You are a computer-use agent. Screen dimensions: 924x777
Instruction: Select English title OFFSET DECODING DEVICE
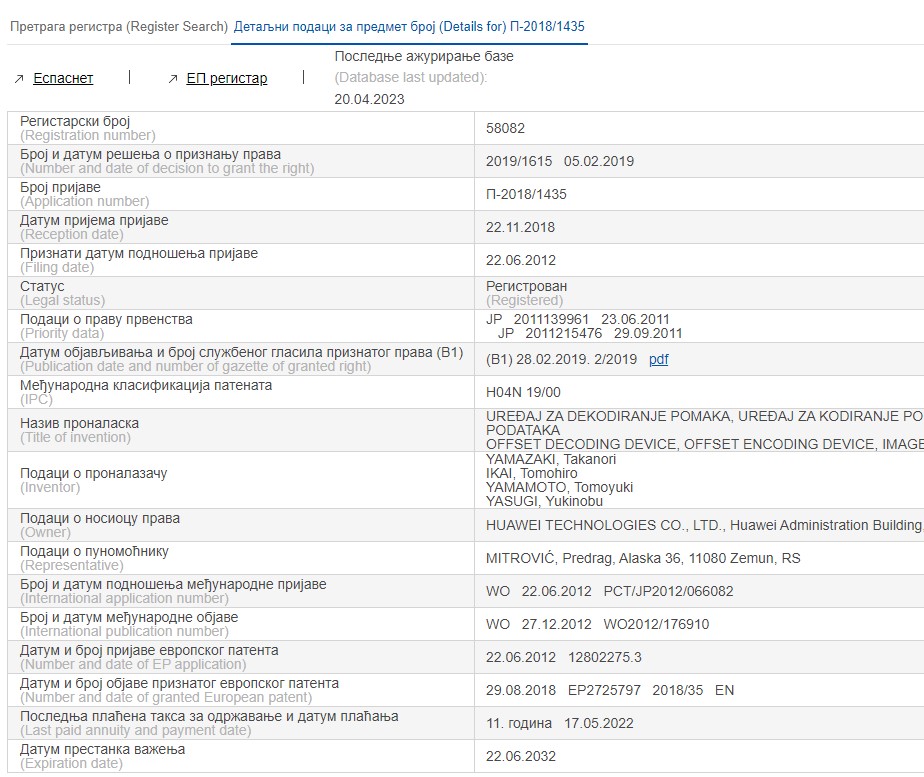582,444
